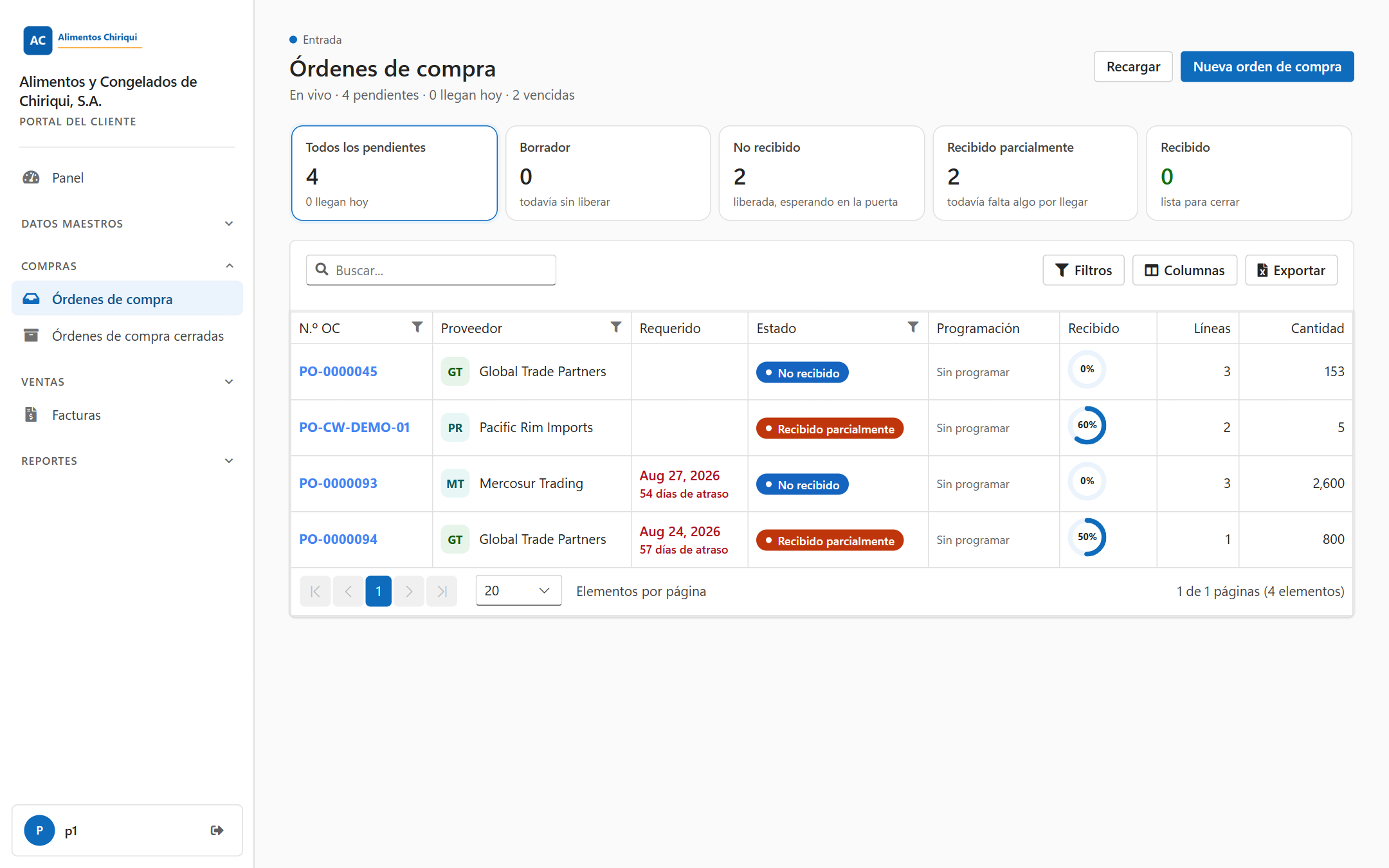
Task: Open filter on Estado column
Action: (x=912, y=327)
